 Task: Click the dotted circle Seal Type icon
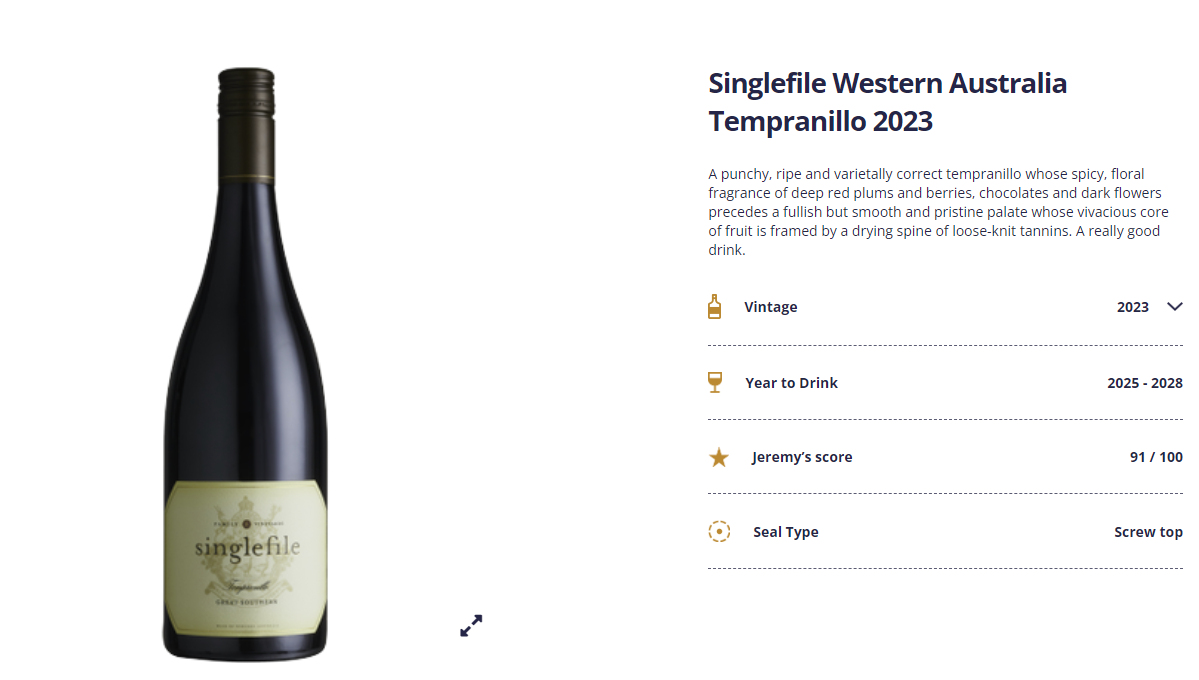coord(719,532)
